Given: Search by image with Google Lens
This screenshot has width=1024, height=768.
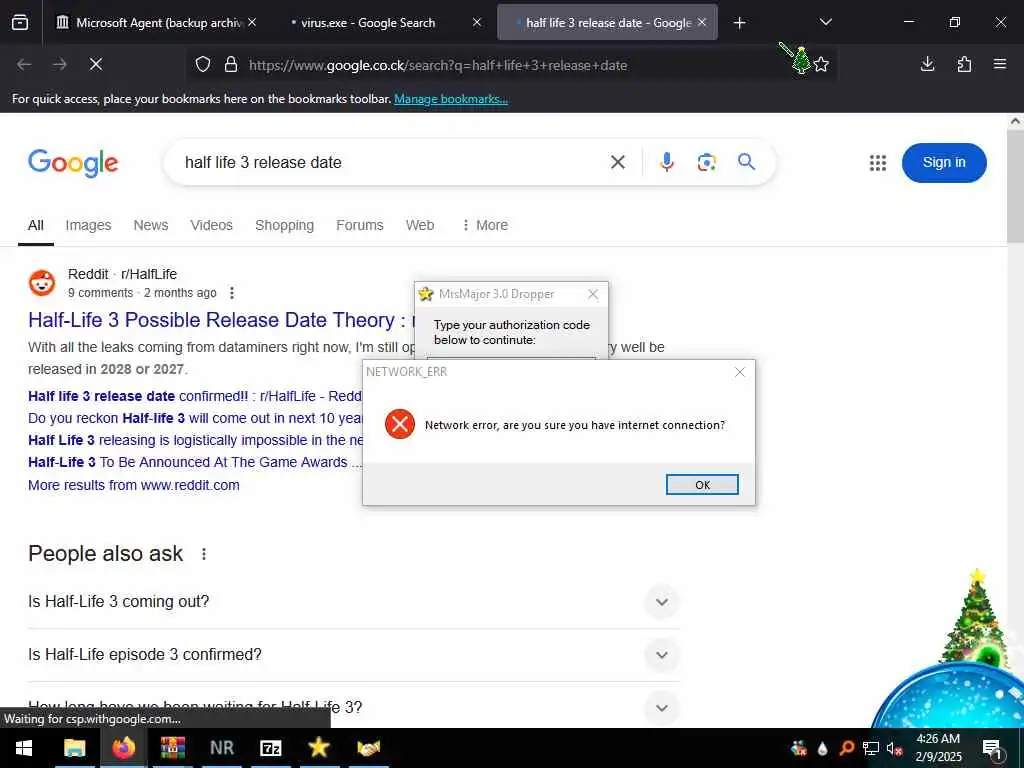Looking at the screenshot, I should coord(707,162).
